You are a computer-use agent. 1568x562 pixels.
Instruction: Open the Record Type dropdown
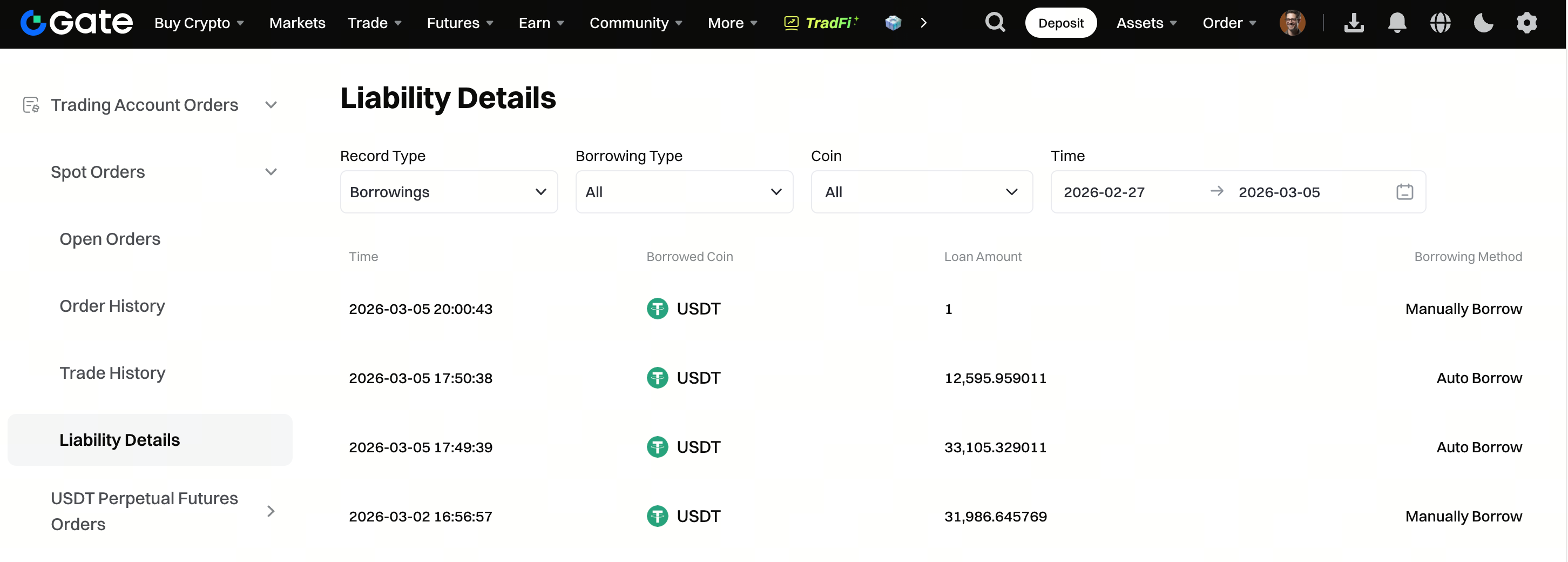point(449,192)
